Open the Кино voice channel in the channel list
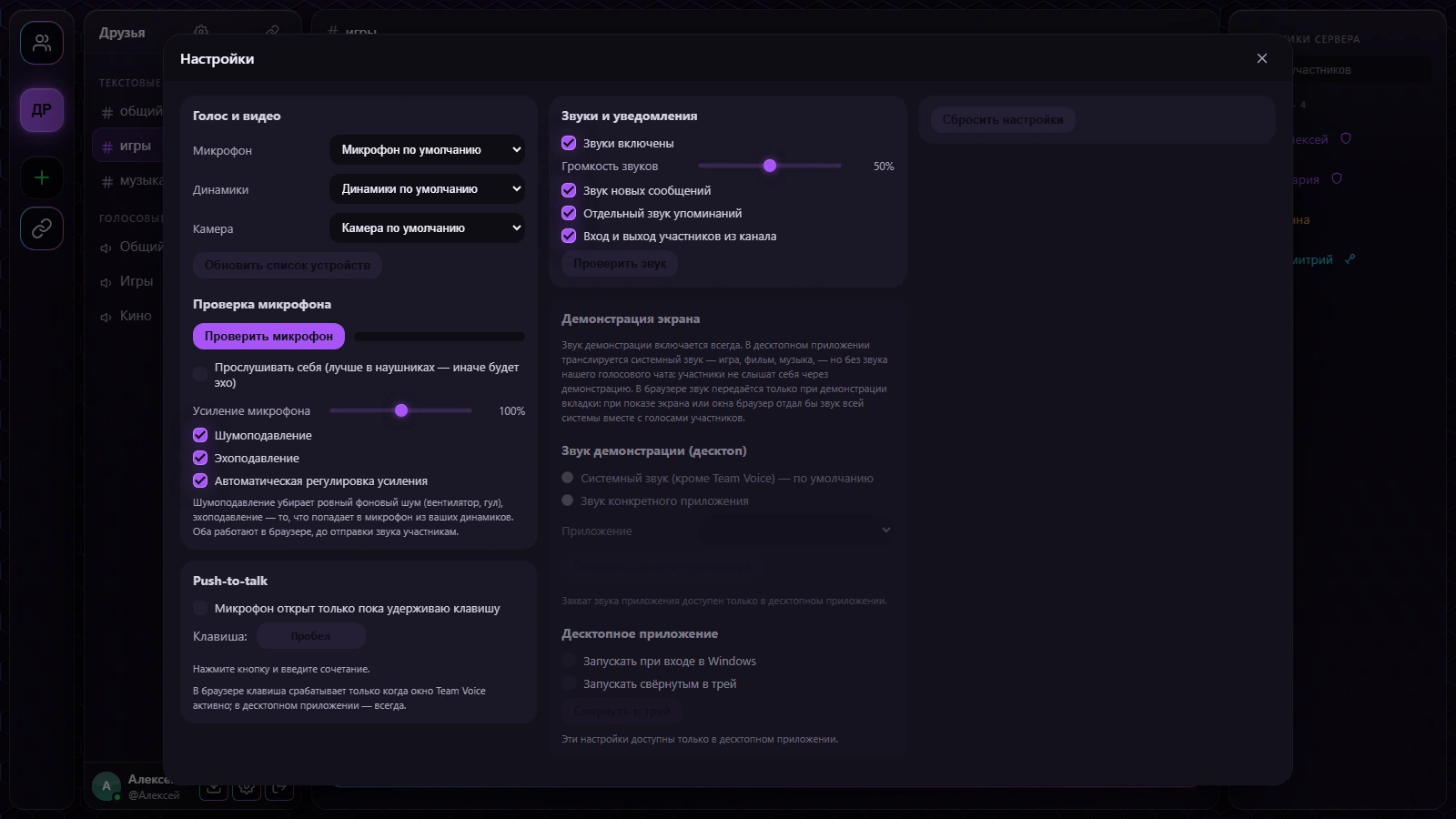 (x=127, y=316)
